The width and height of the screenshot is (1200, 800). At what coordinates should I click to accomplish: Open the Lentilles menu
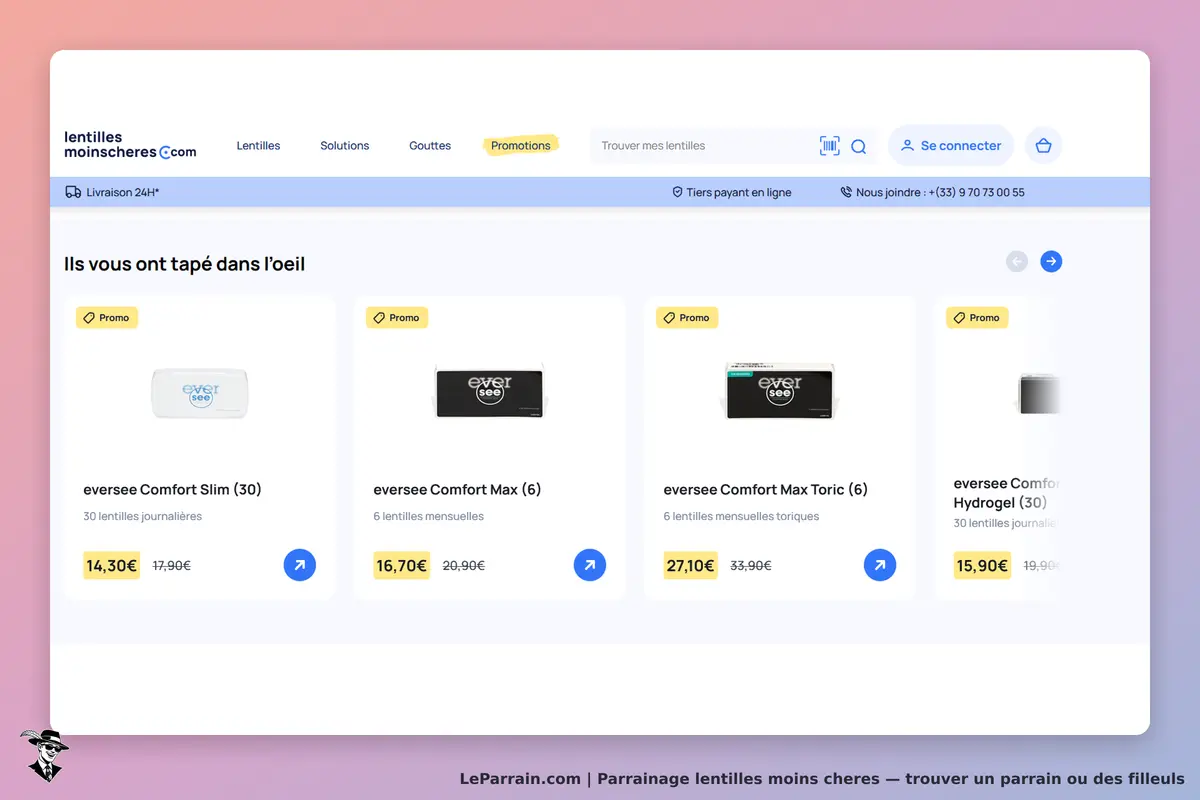[258, 146]
